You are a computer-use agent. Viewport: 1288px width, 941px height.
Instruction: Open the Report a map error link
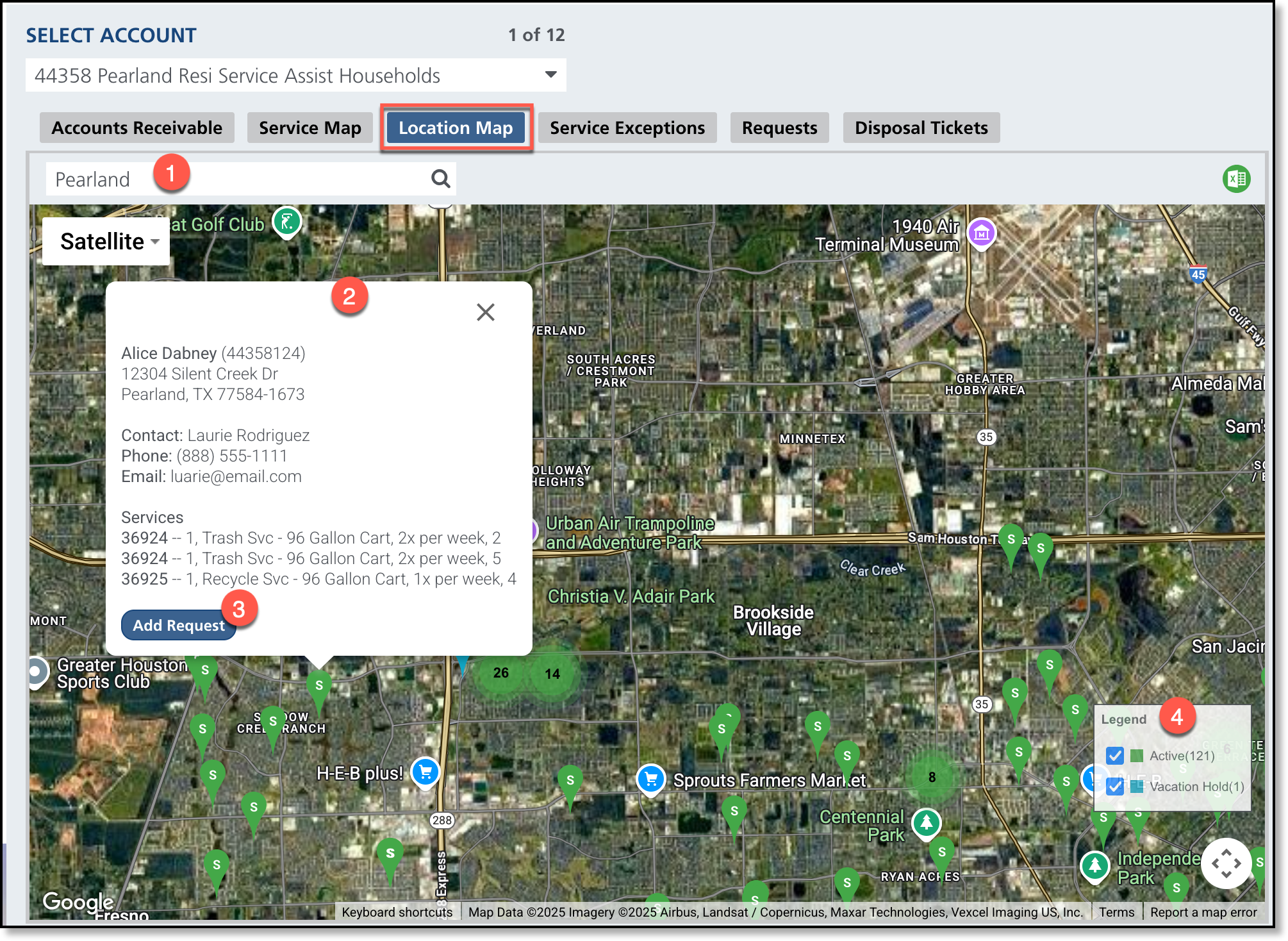click(x=1203, y=912)
